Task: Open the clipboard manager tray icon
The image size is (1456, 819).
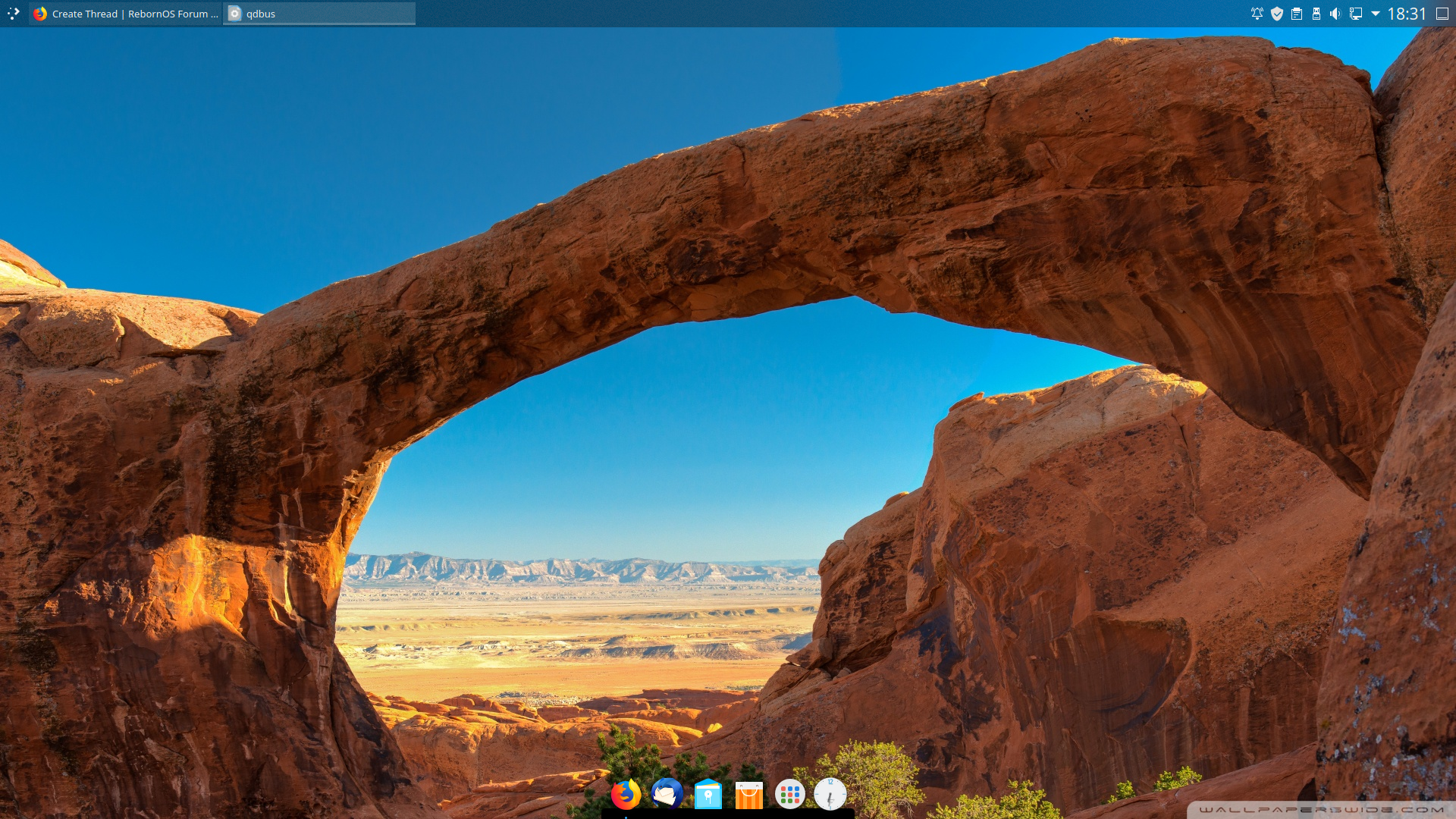Action: 1297,13
